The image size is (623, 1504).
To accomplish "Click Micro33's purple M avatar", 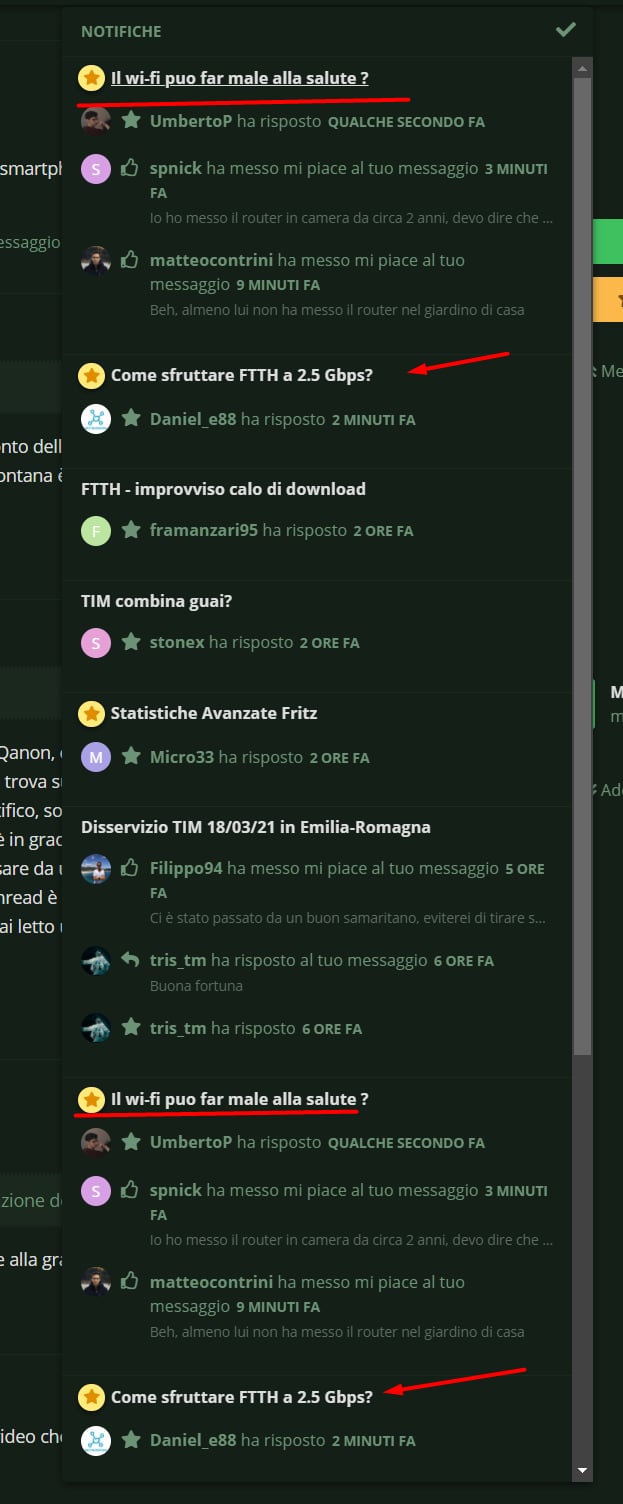I will click(96, 758).
